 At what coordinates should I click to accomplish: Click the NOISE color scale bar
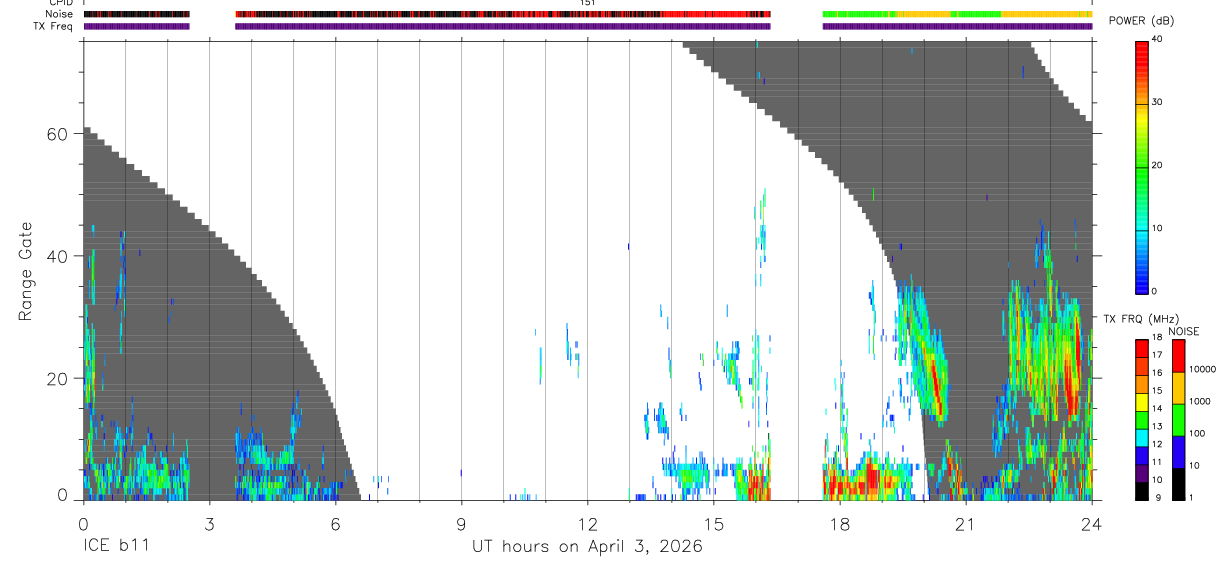(1179, 419)
